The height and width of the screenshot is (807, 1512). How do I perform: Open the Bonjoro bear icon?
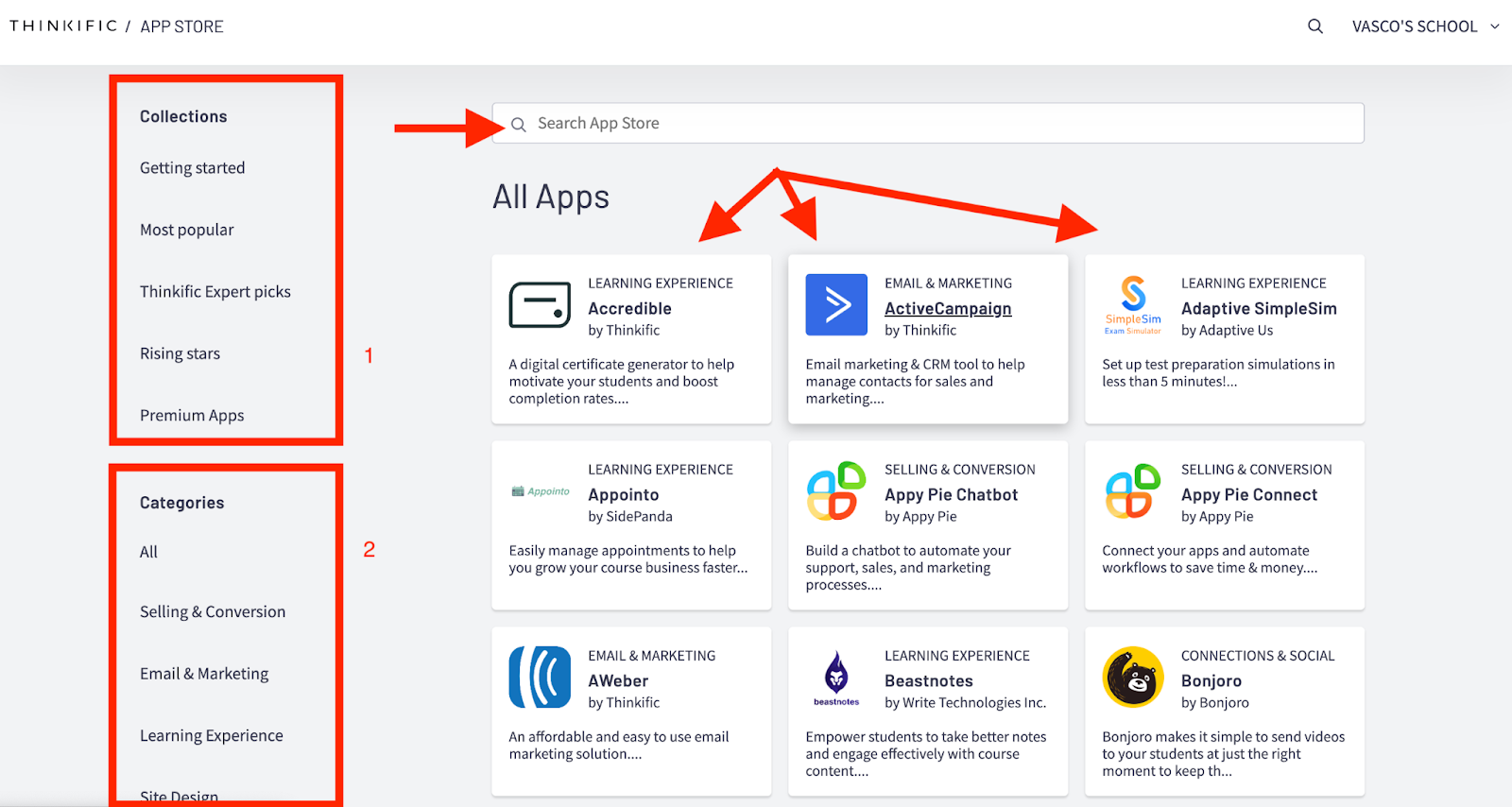(x=1133, y=678)
